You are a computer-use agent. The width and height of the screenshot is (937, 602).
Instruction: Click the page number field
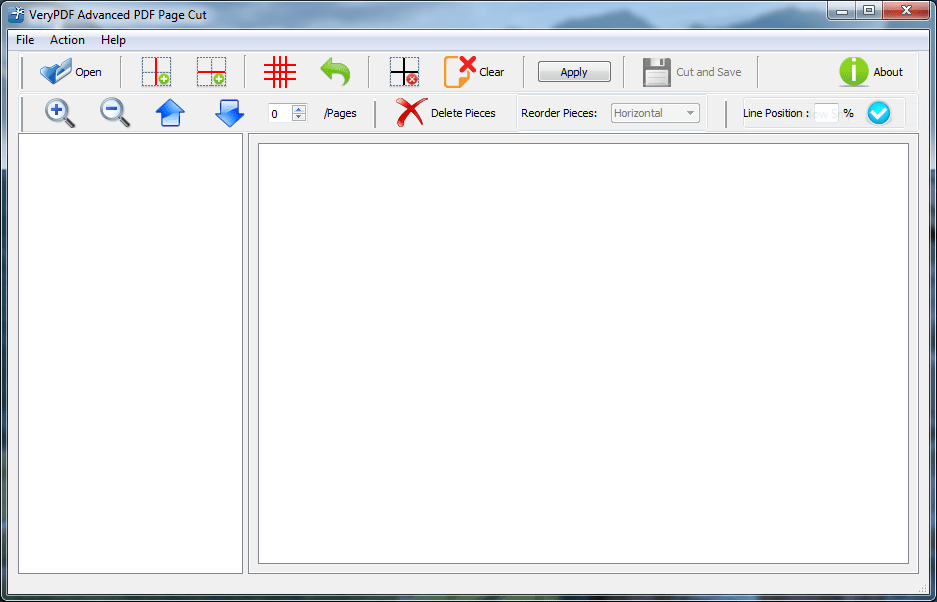[x=280, y=113]
